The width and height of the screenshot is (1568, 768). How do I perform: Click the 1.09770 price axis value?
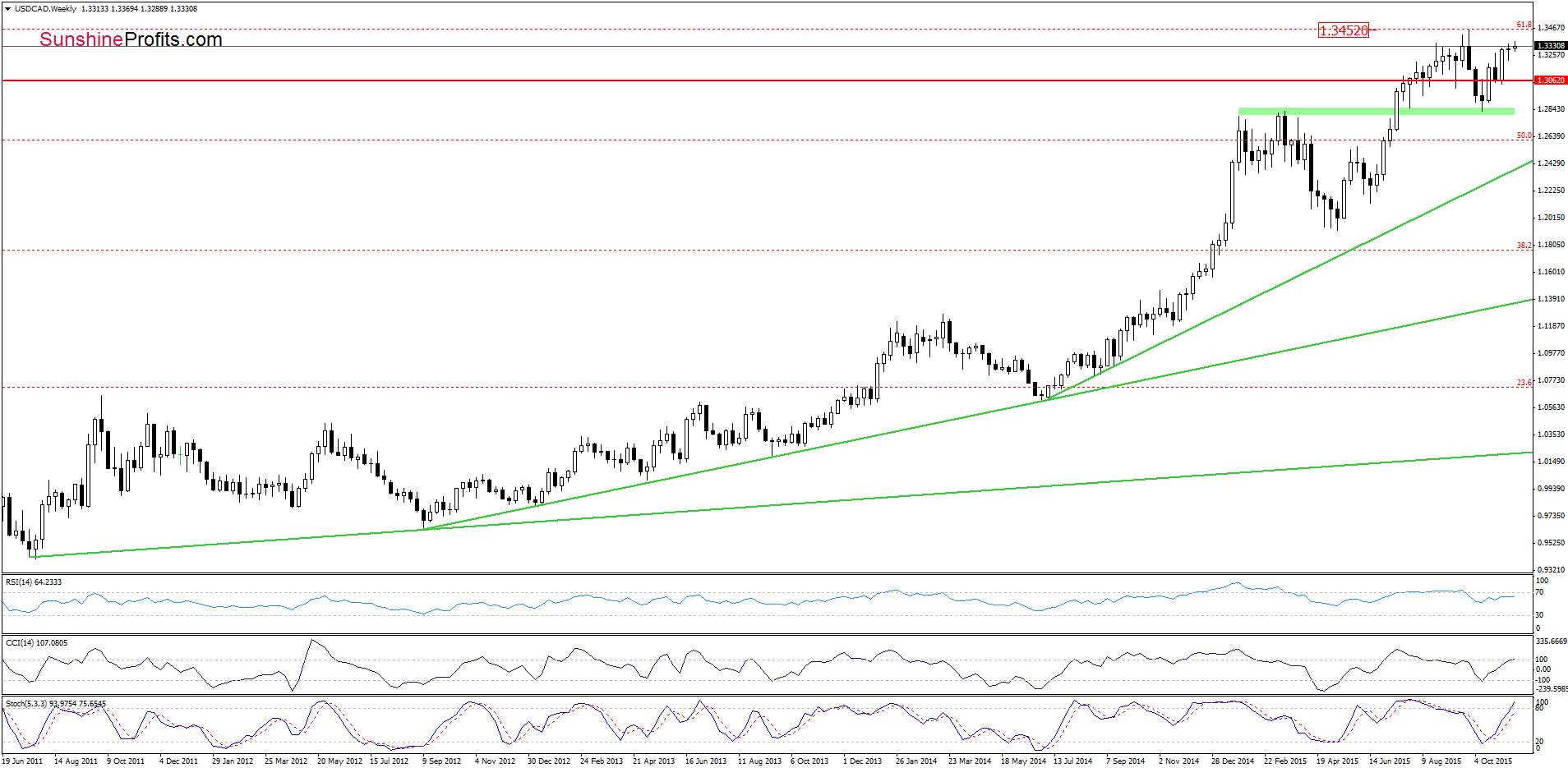[x=1552, y=353]
